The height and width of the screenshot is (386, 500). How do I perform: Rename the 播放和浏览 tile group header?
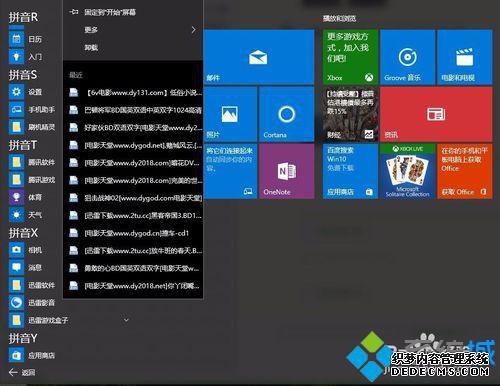pos(339,18)
